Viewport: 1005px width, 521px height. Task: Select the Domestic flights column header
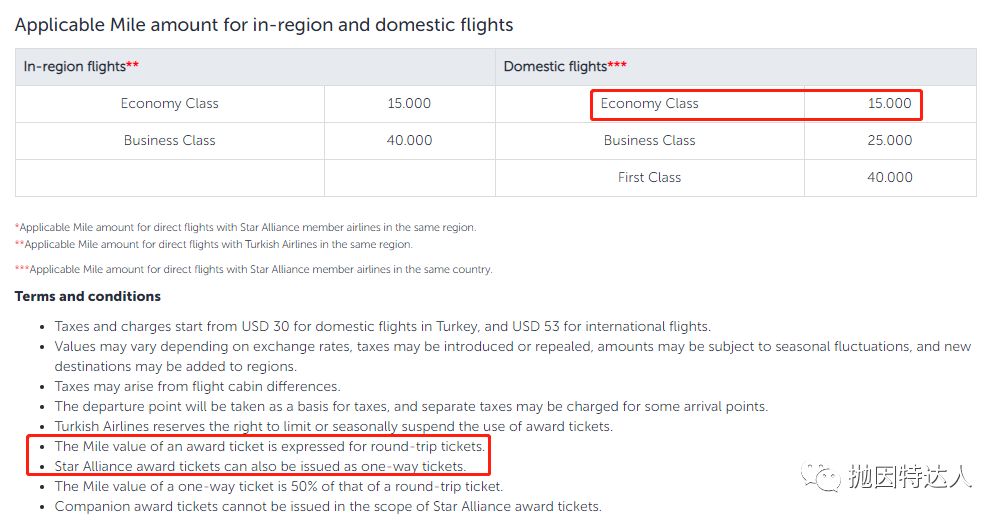click(565, 67)
